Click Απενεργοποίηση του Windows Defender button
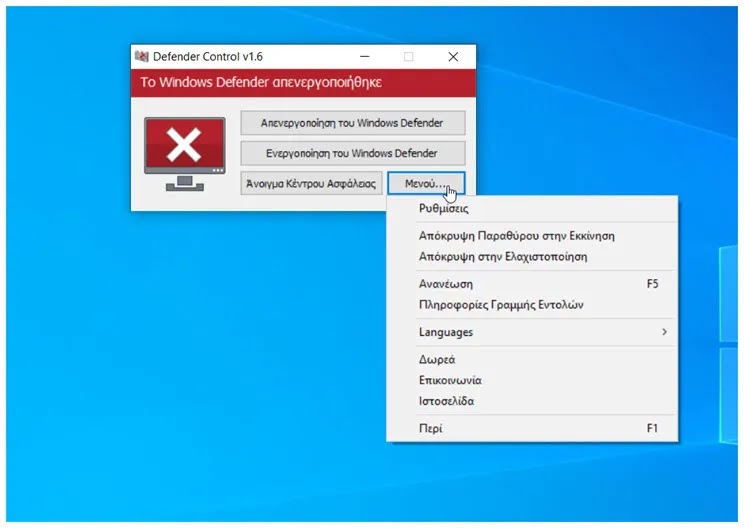 [353, 123]
